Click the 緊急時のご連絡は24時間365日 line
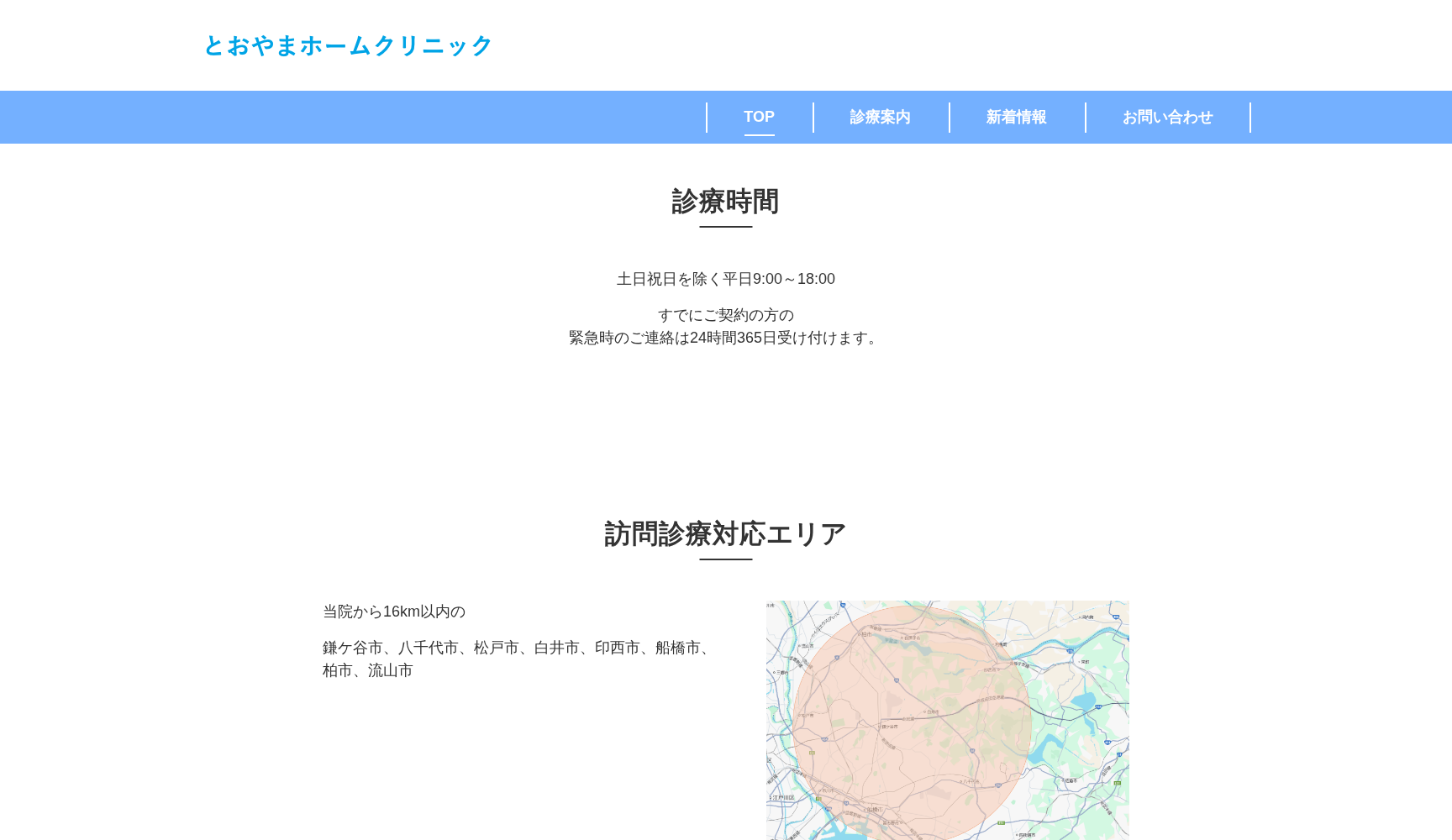The width and height of the screenshot is (1452, 840). click(726, 338)
